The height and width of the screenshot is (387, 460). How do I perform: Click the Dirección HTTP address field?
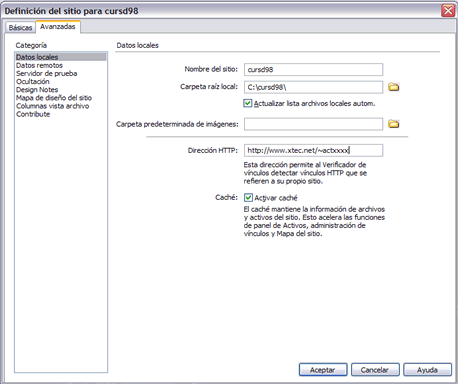pyautogui.click(x=313, y=150)
